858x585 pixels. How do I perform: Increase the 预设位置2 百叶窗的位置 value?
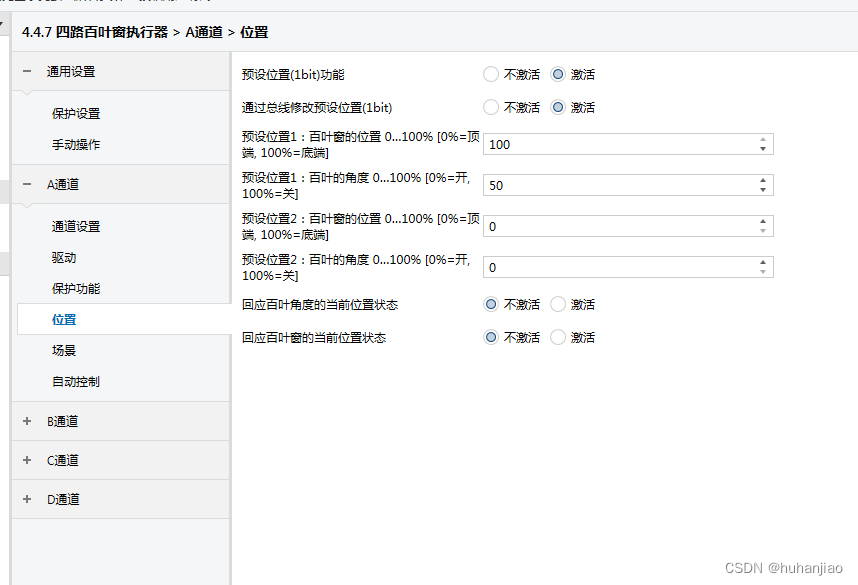pos(763,221)
